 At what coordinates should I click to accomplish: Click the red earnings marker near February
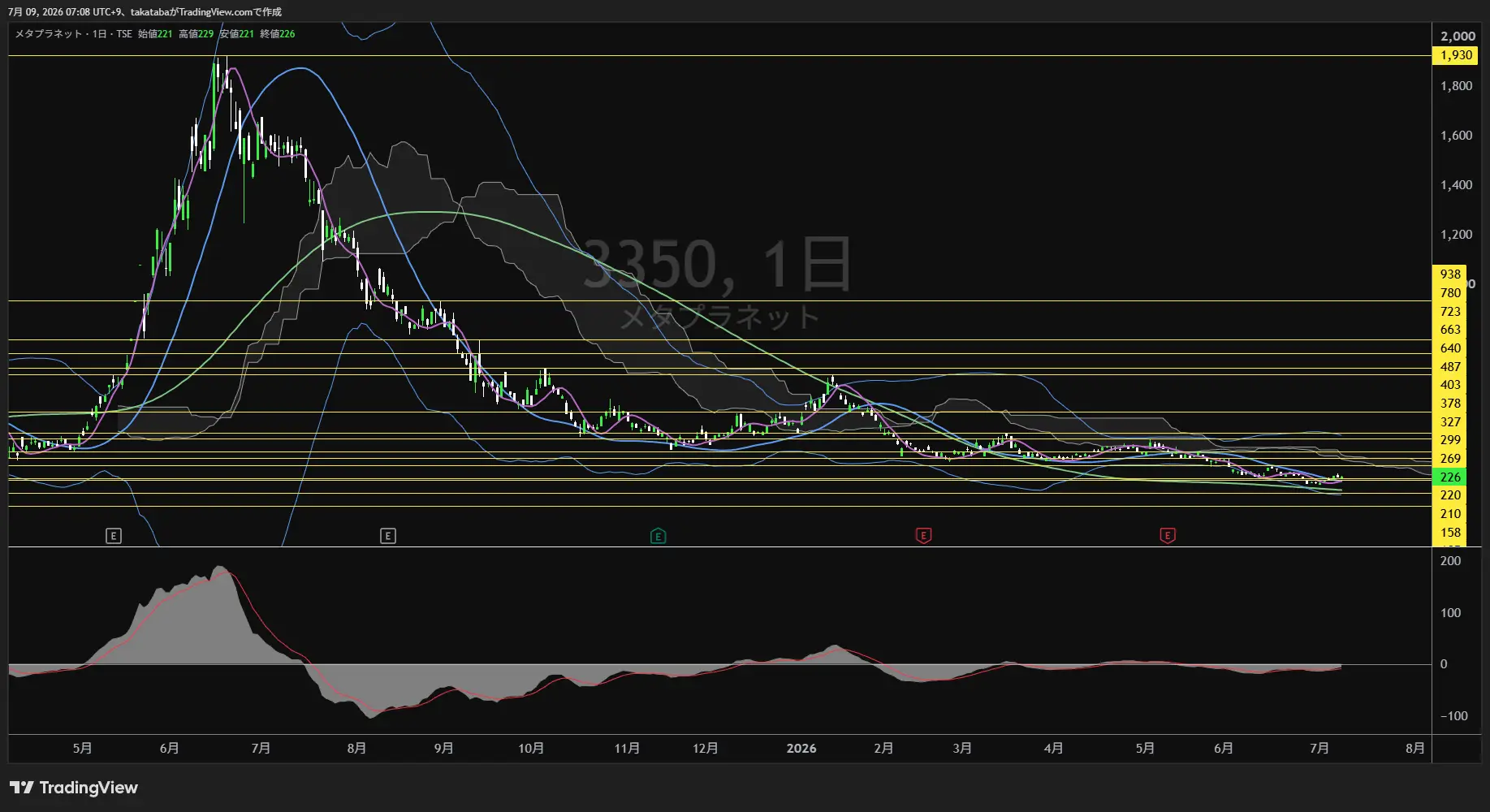(x=923, y=536)
